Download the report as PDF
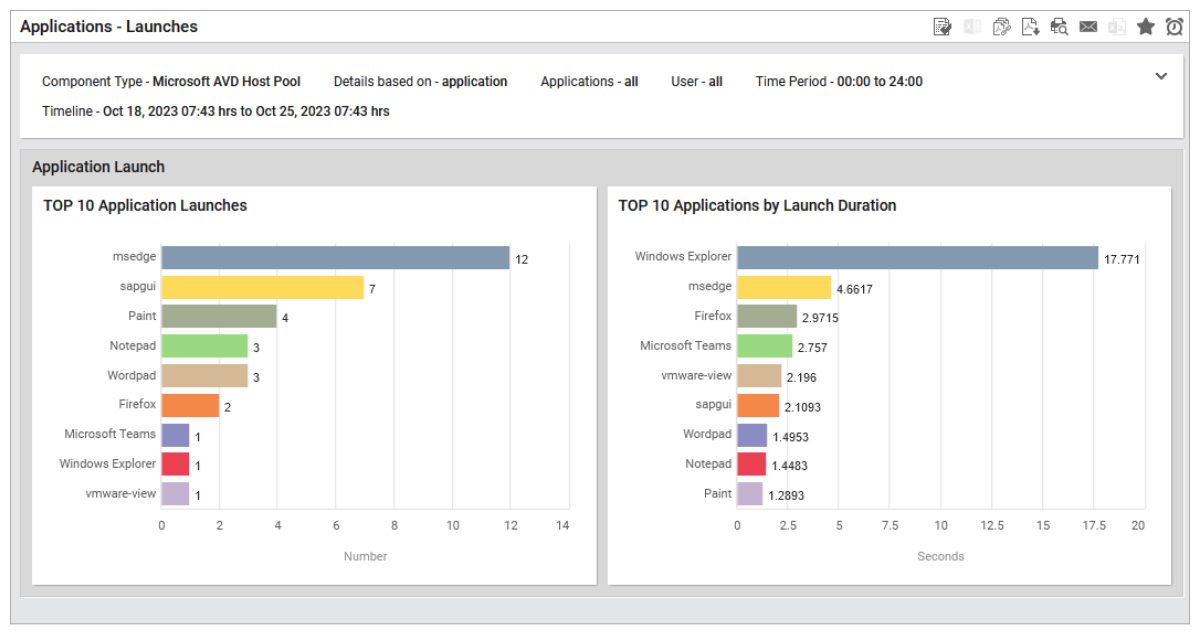The image size is (1200, 635). point(1030,27)
